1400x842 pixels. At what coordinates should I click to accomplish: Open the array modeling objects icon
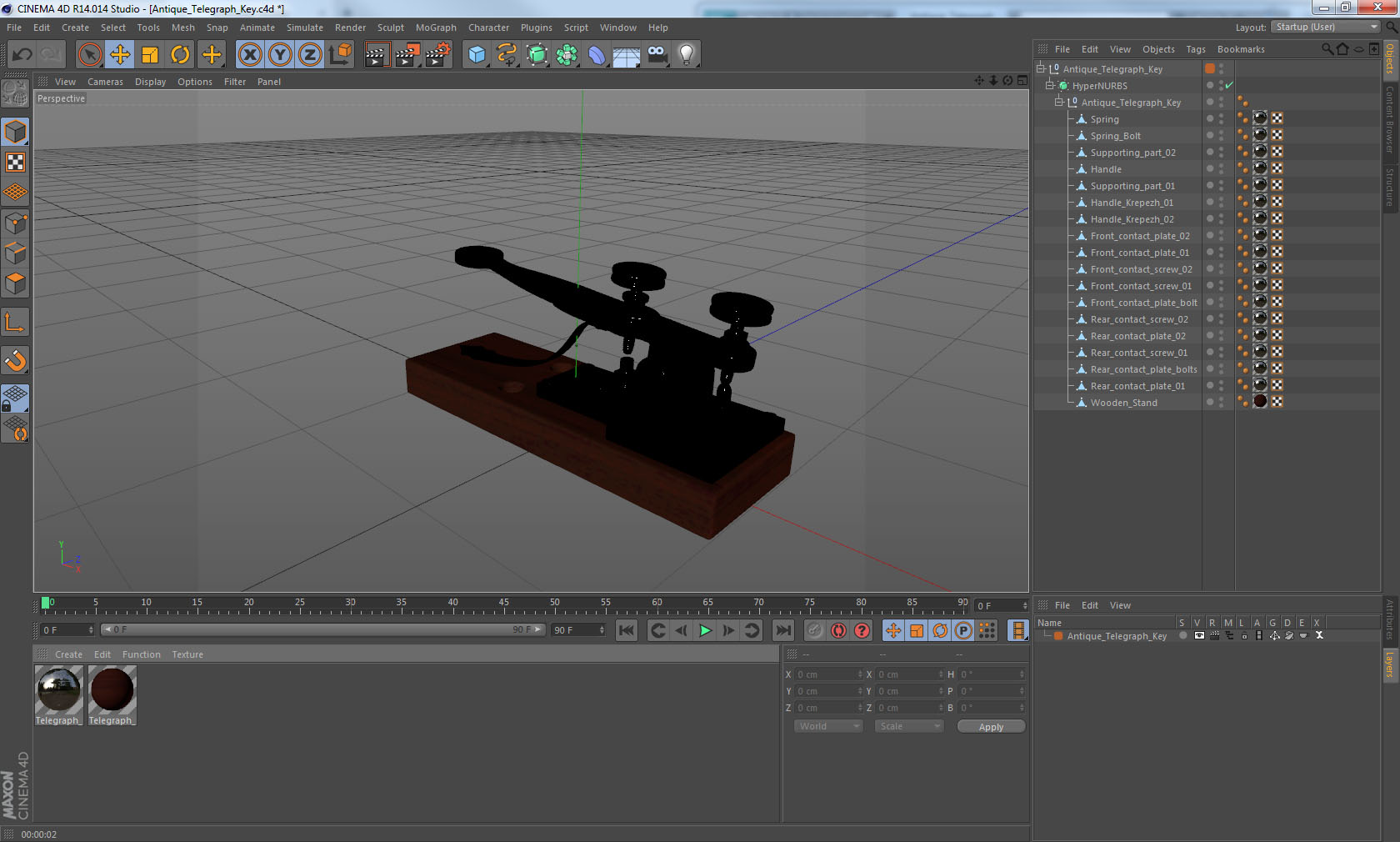click(567, 55)
